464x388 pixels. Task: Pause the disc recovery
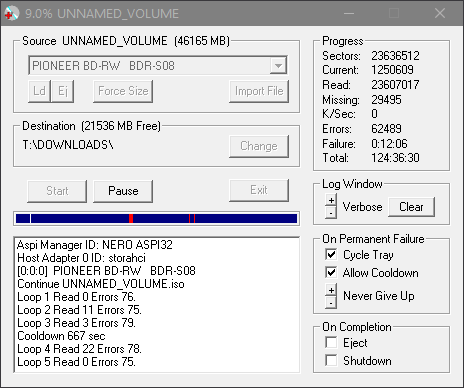[x=123, y=191]
